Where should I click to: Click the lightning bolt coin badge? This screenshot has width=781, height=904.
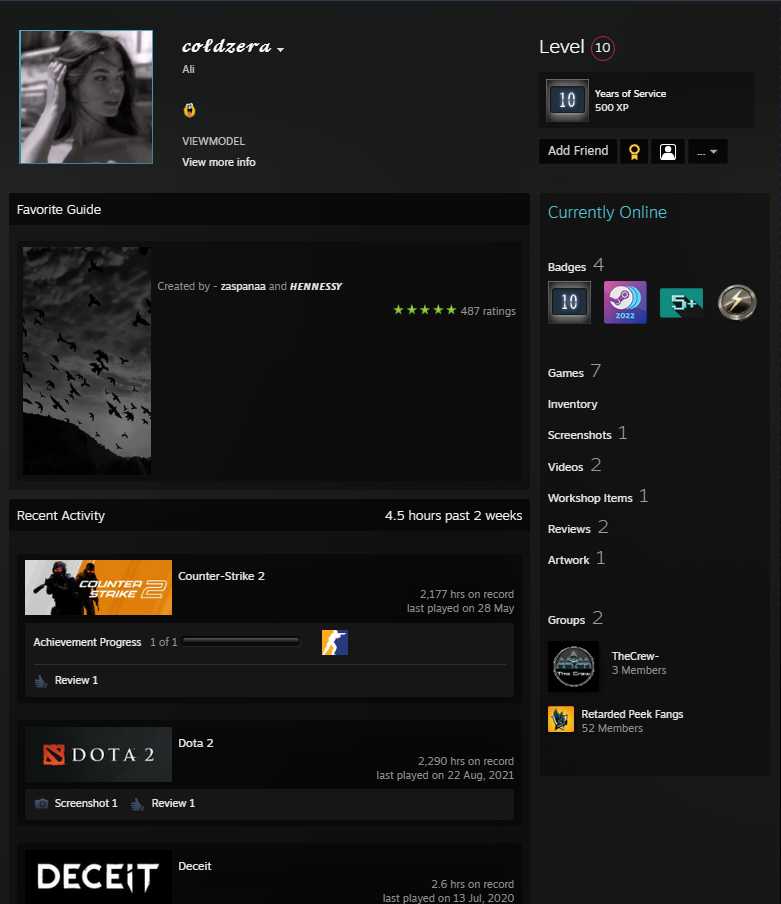737,302
